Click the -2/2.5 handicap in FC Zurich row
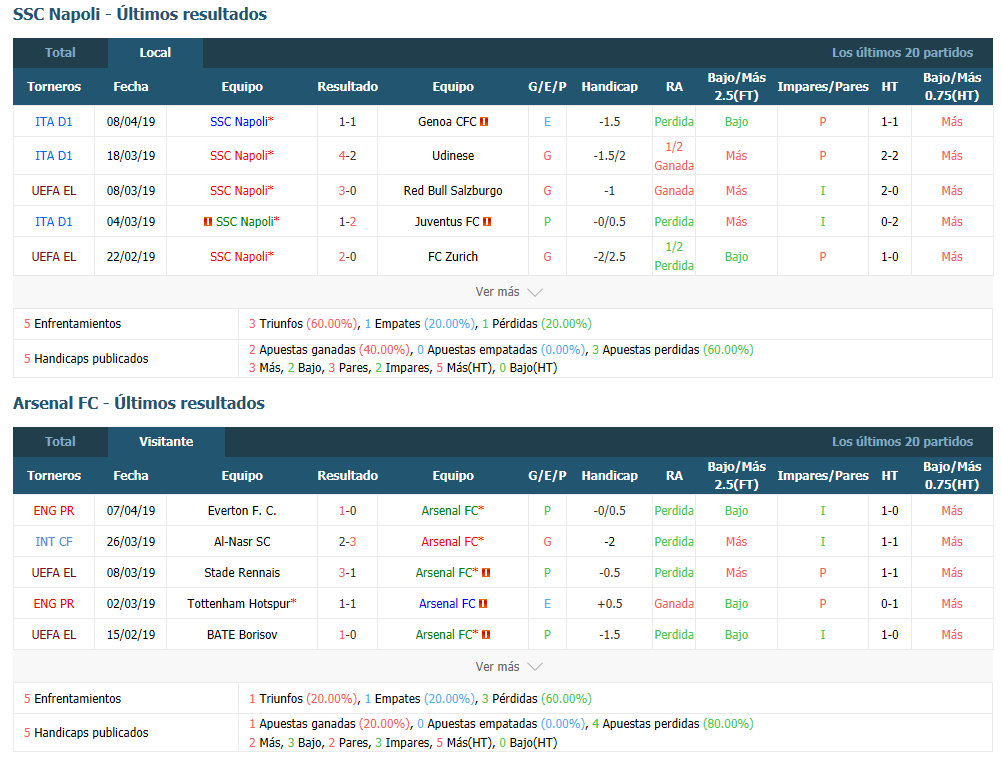The width and height of the screenshot is (1002, 757). point(610,257)
